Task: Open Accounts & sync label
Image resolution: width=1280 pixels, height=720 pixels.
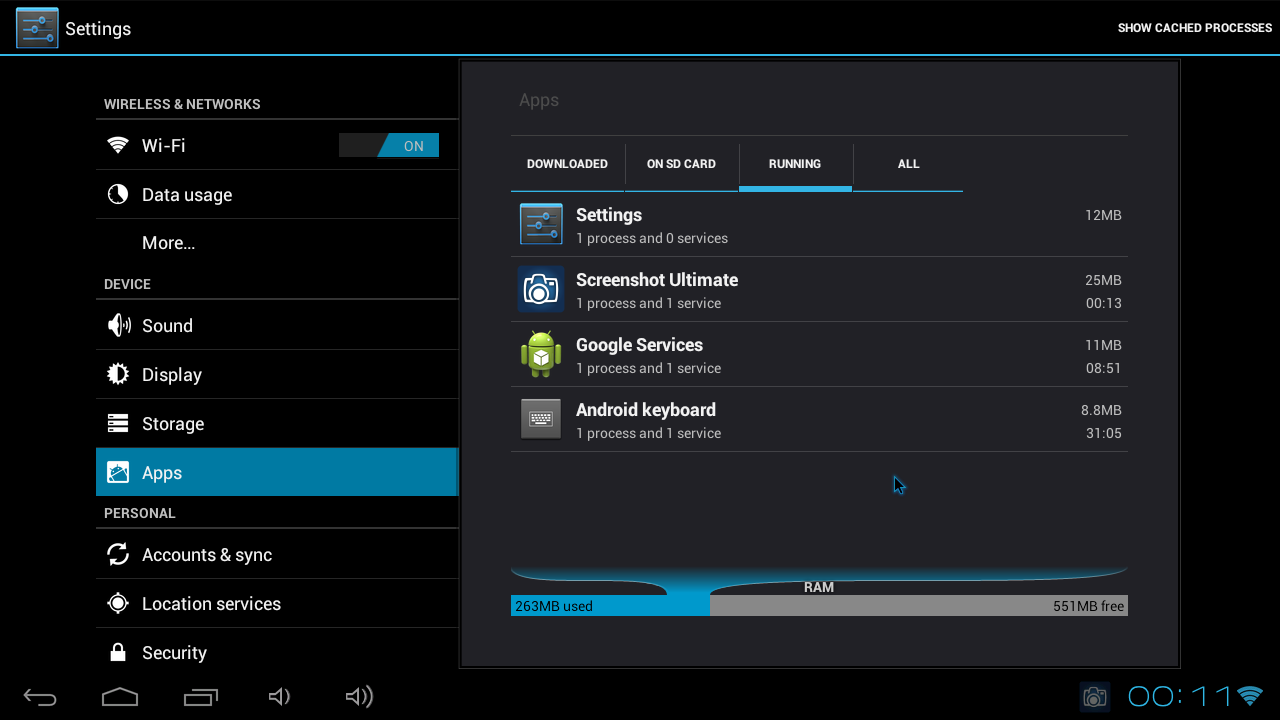Action: pos(207,555)
